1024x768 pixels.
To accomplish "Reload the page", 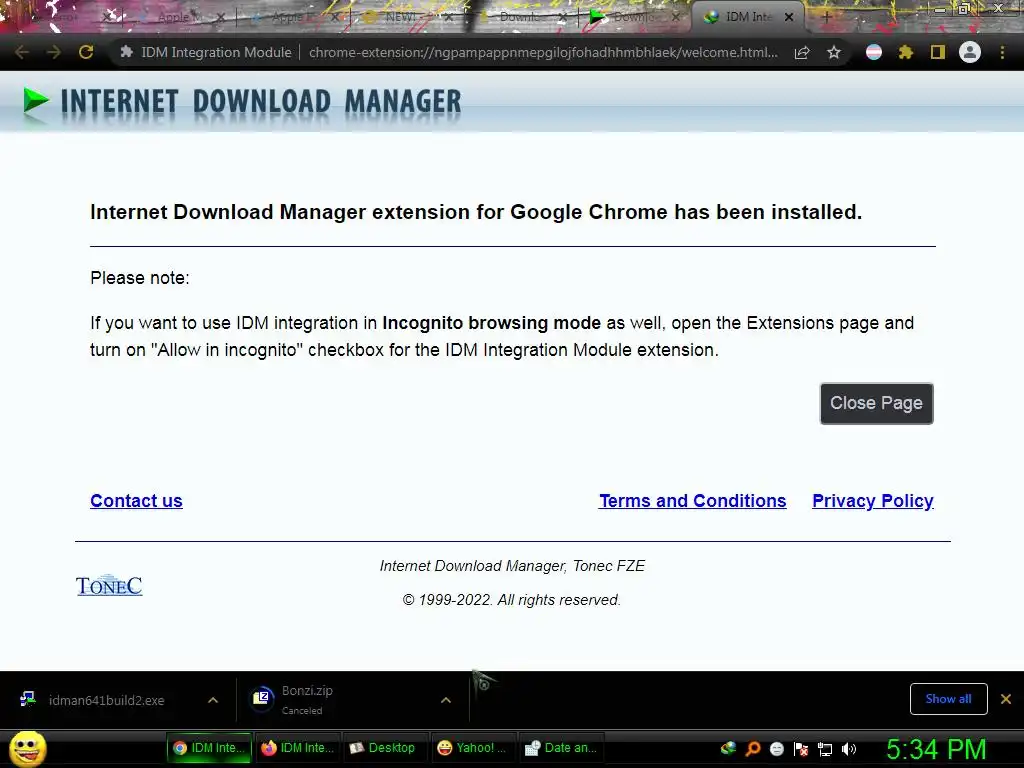I will tap(86, 52).
